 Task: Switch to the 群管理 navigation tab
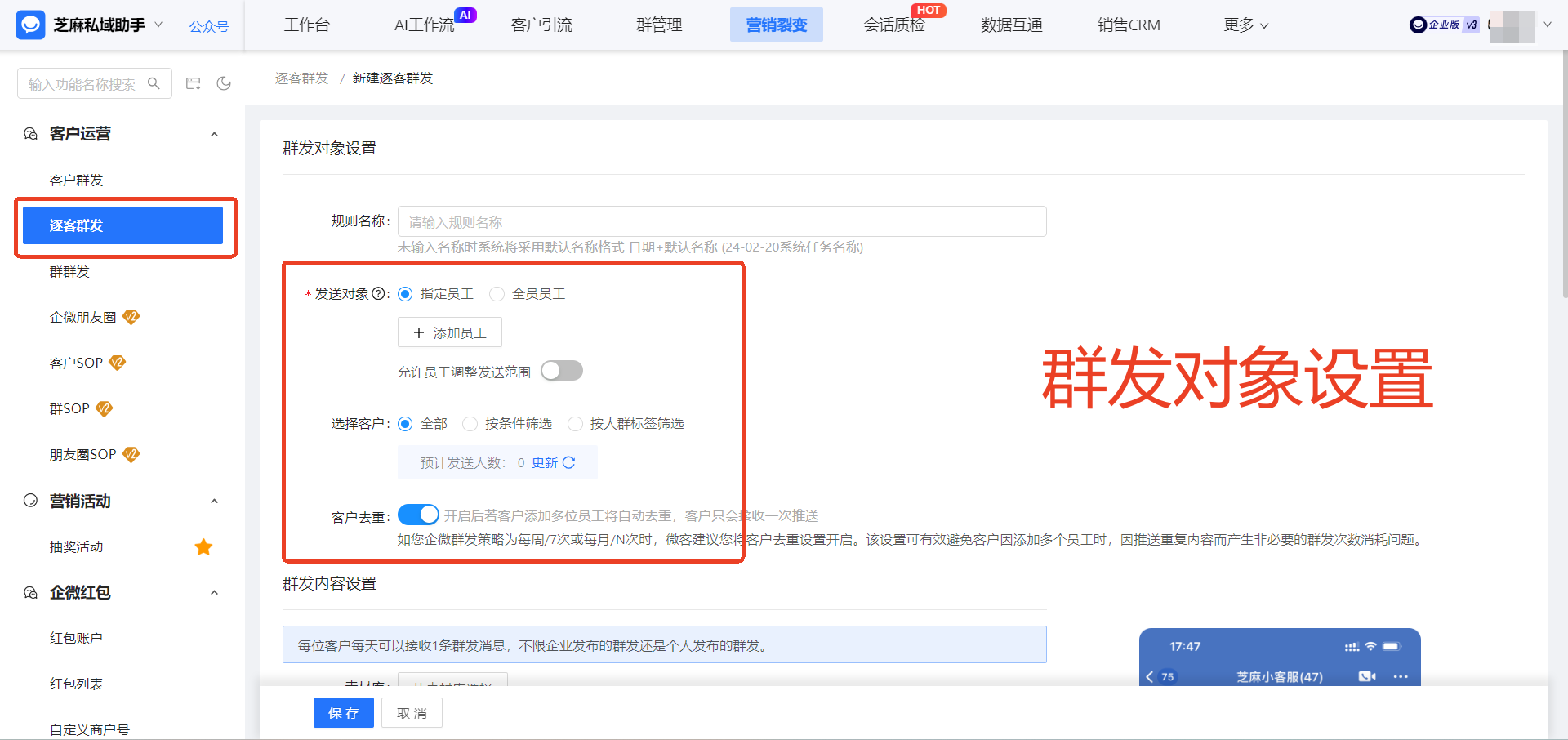tap(658, 25)
